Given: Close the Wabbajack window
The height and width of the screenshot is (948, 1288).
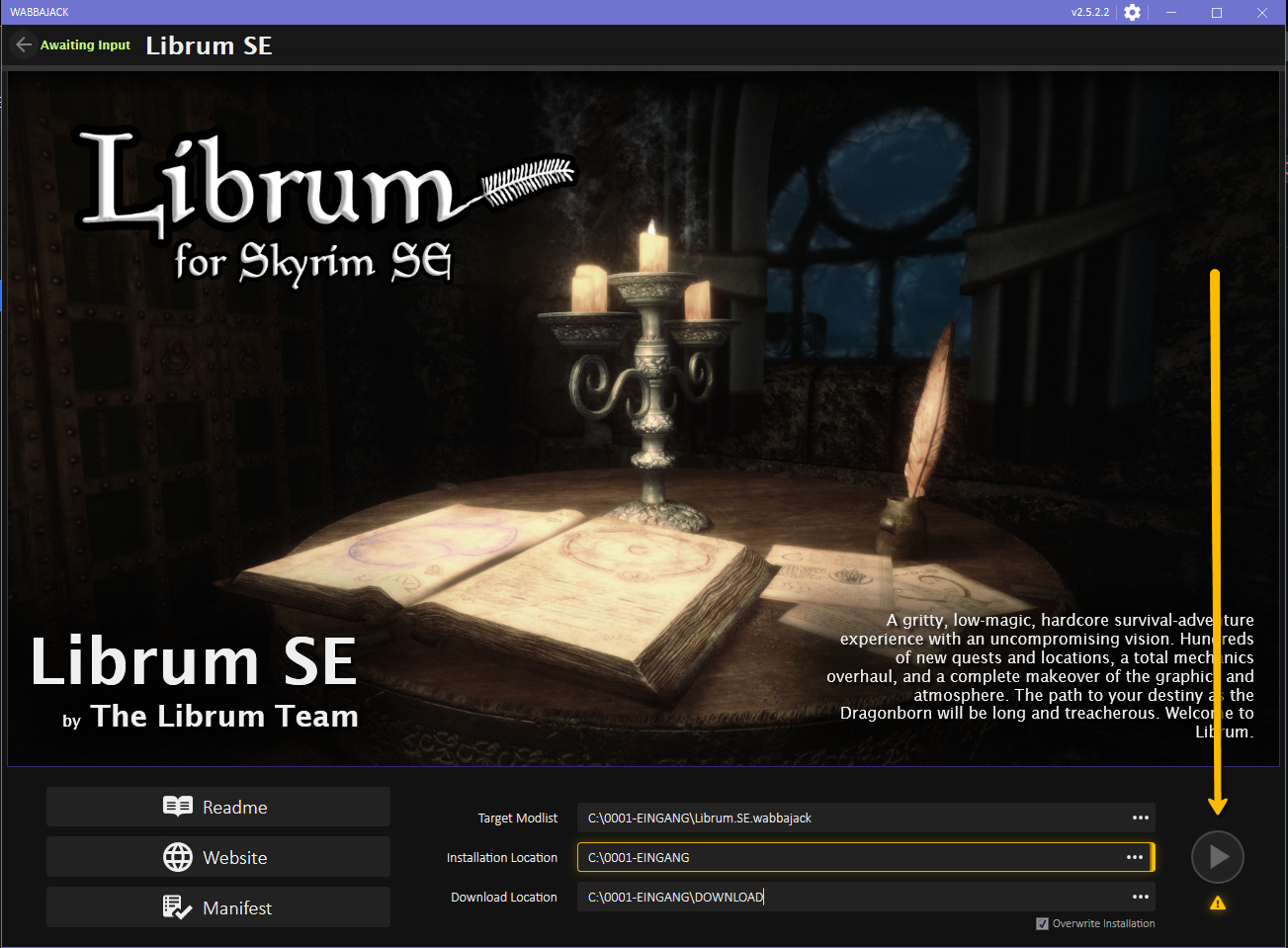Looking at the screenshot, I should 1262,13.
